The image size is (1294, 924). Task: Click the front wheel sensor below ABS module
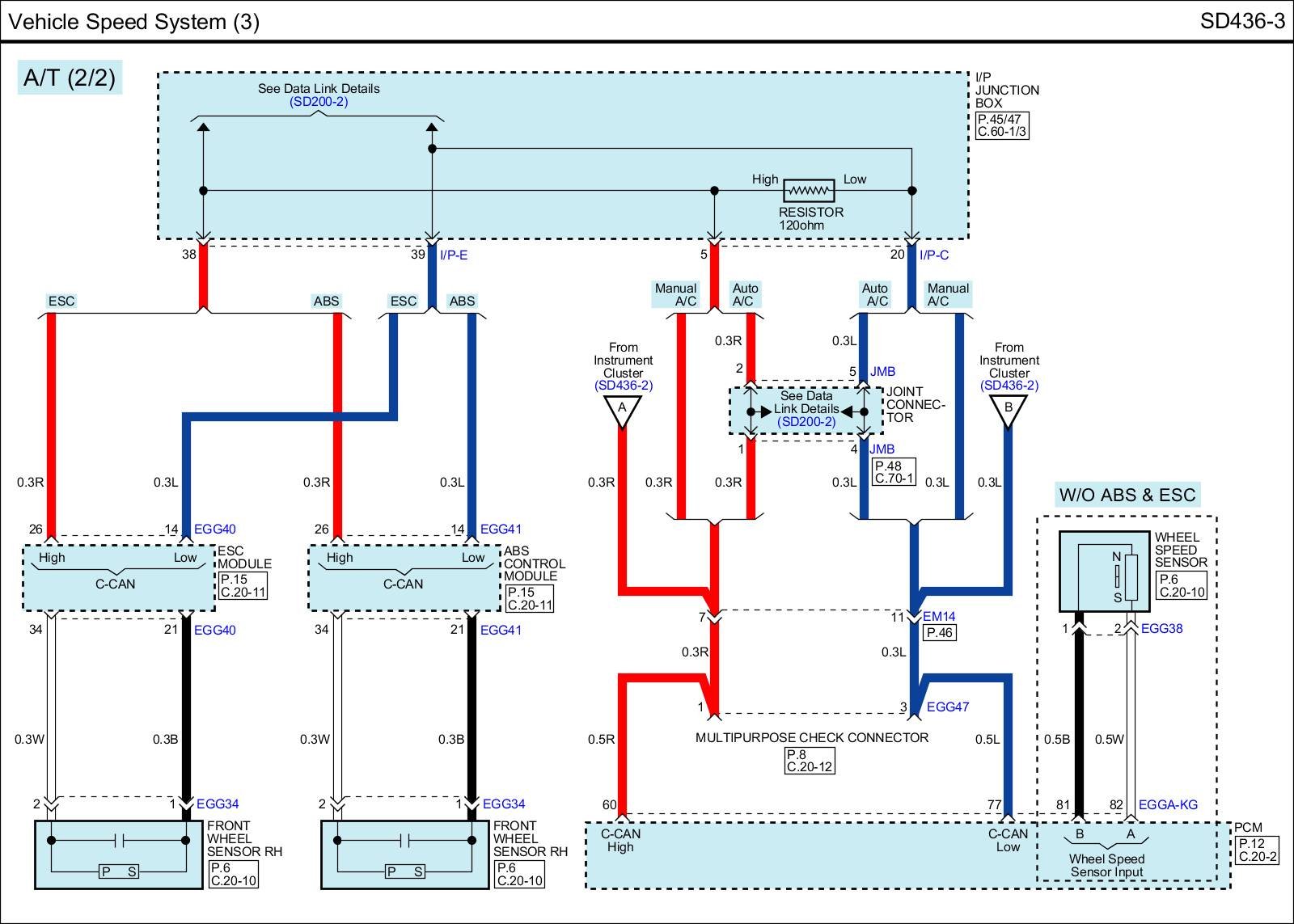tap(404, 854)
